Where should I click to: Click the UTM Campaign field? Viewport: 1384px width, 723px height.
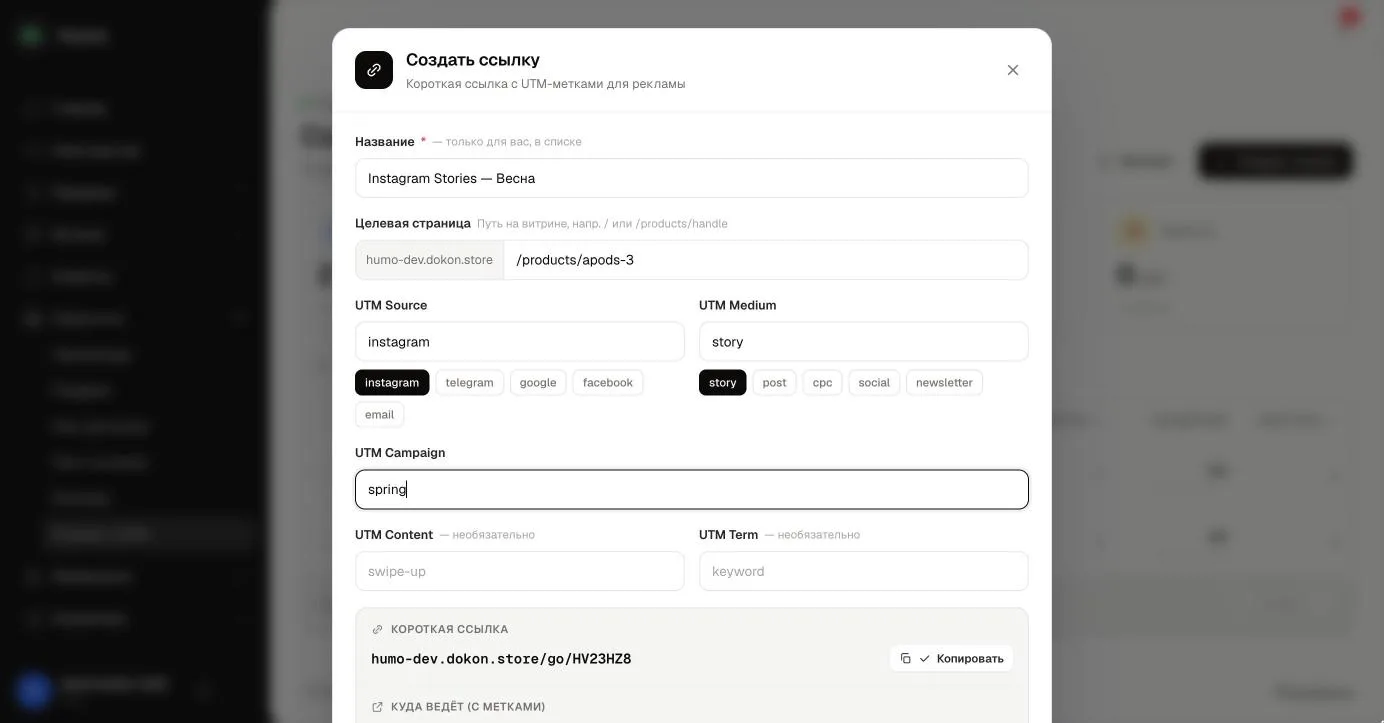click(x=692, y=490)
